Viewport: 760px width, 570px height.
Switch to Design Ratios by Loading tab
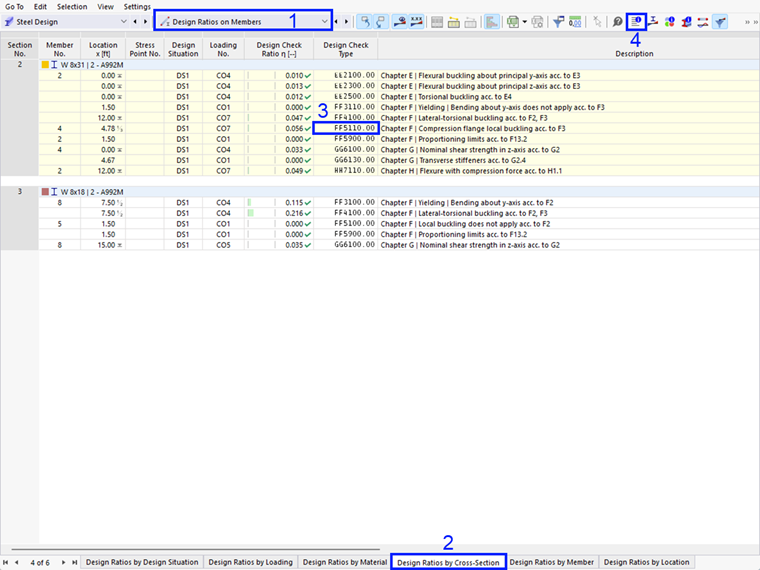(x=251, y=562)
